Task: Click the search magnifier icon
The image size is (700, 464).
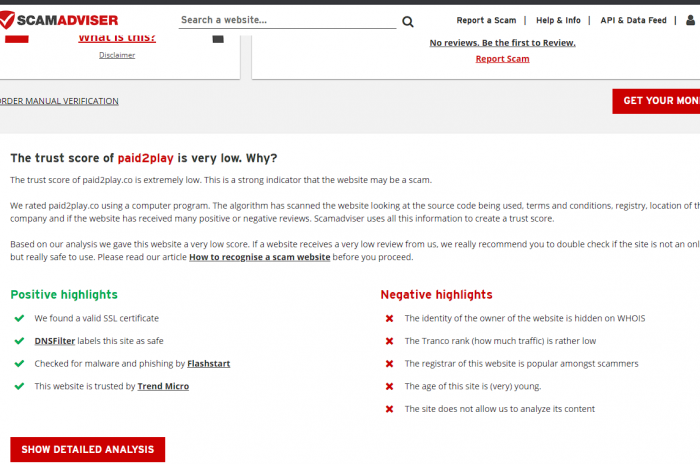Action: (x=408, y=21)
